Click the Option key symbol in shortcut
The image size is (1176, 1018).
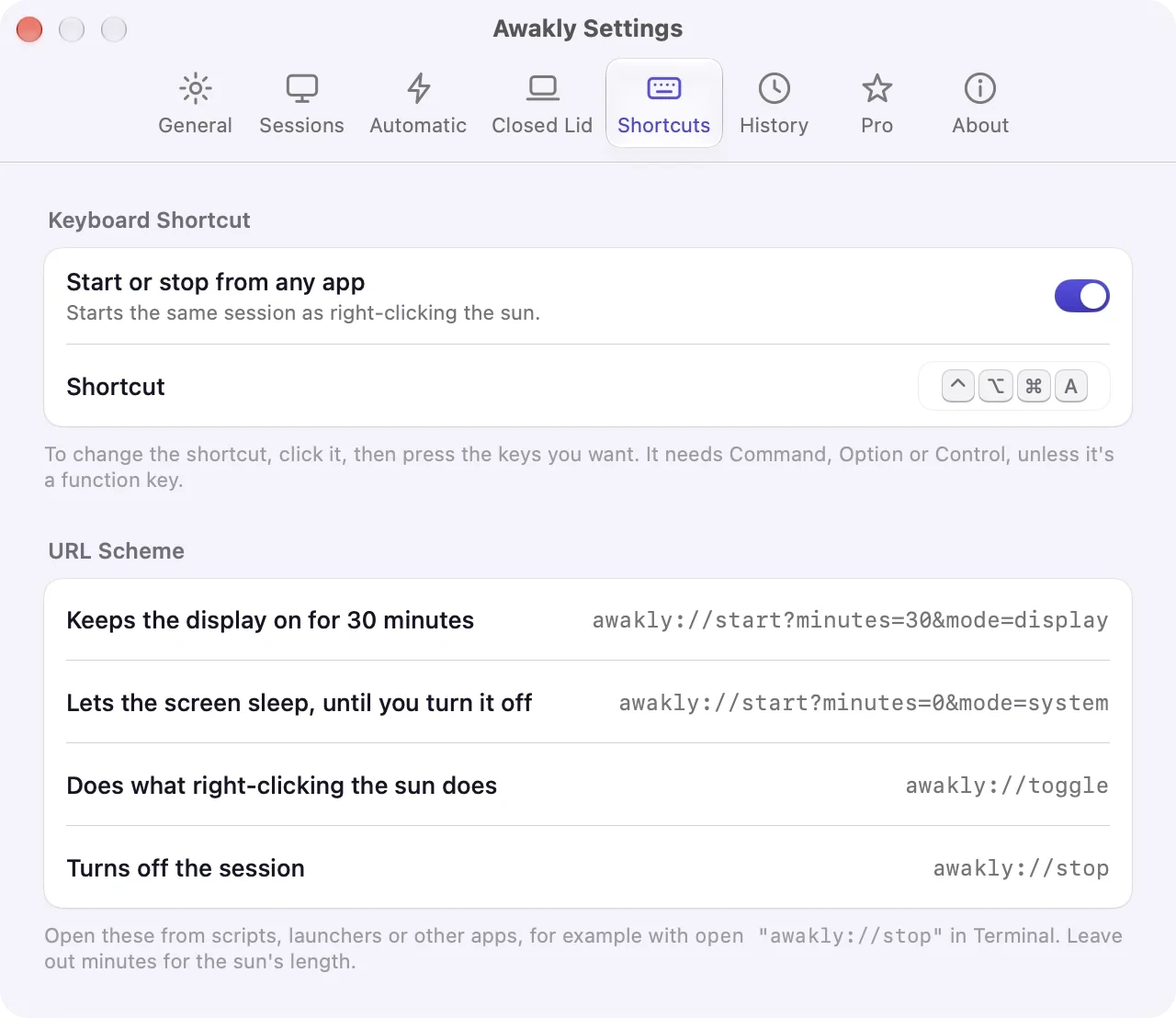[x=996, y=386]
